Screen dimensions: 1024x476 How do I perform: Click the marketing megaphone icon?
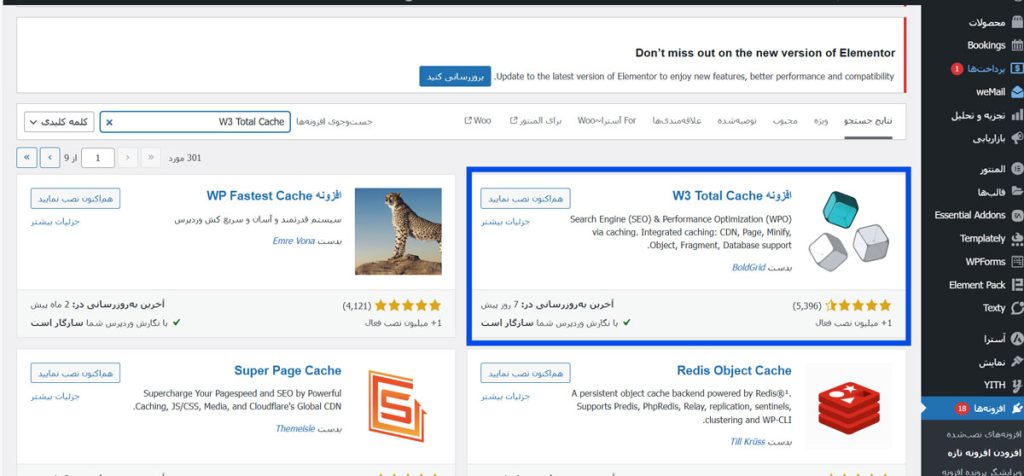click(1017, 138)
